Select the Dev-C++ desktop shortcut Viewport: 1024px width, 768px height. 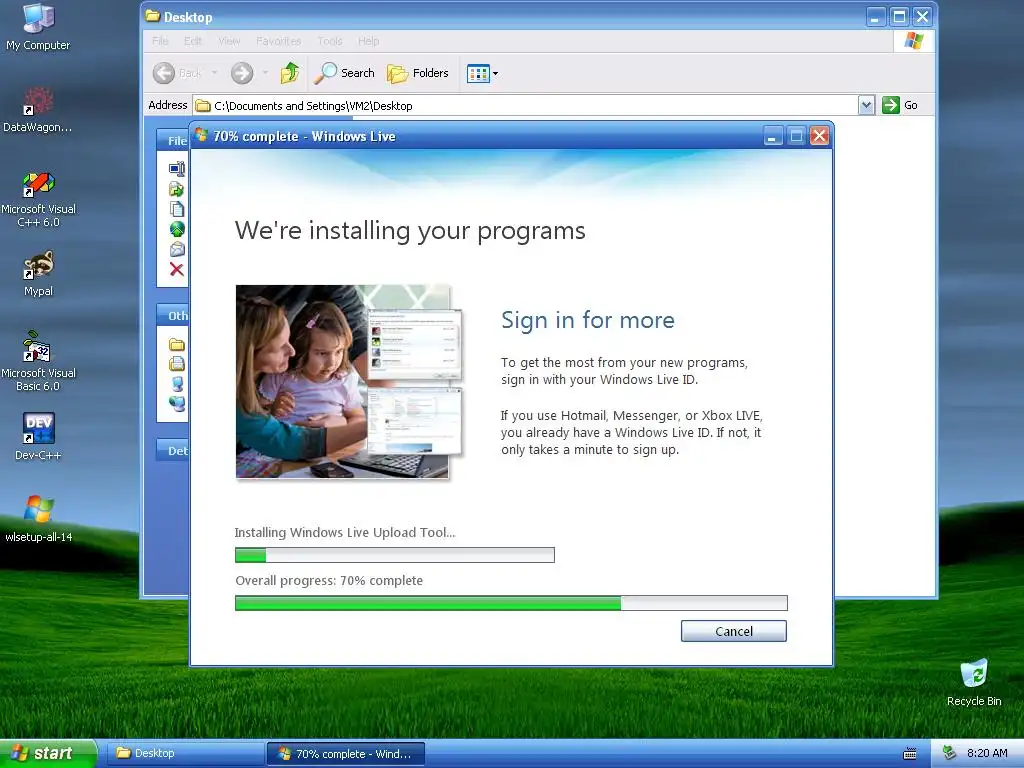(39, 436)
